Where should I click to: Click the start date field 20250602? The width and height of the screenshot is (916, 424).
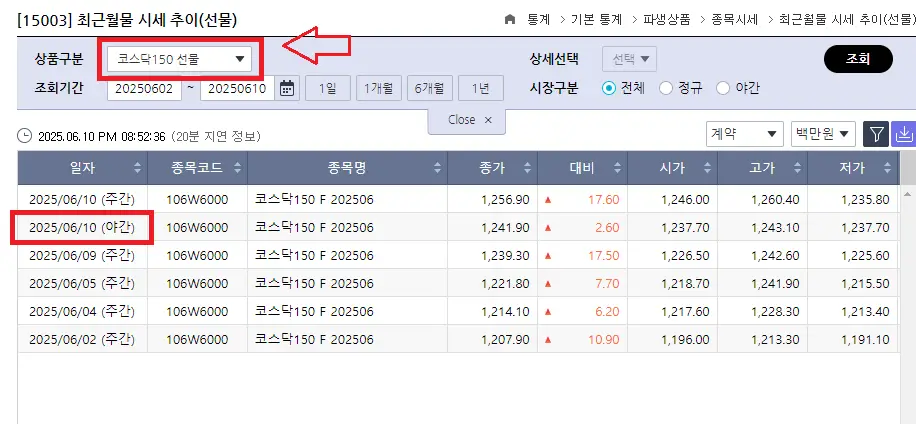[144, 89]
